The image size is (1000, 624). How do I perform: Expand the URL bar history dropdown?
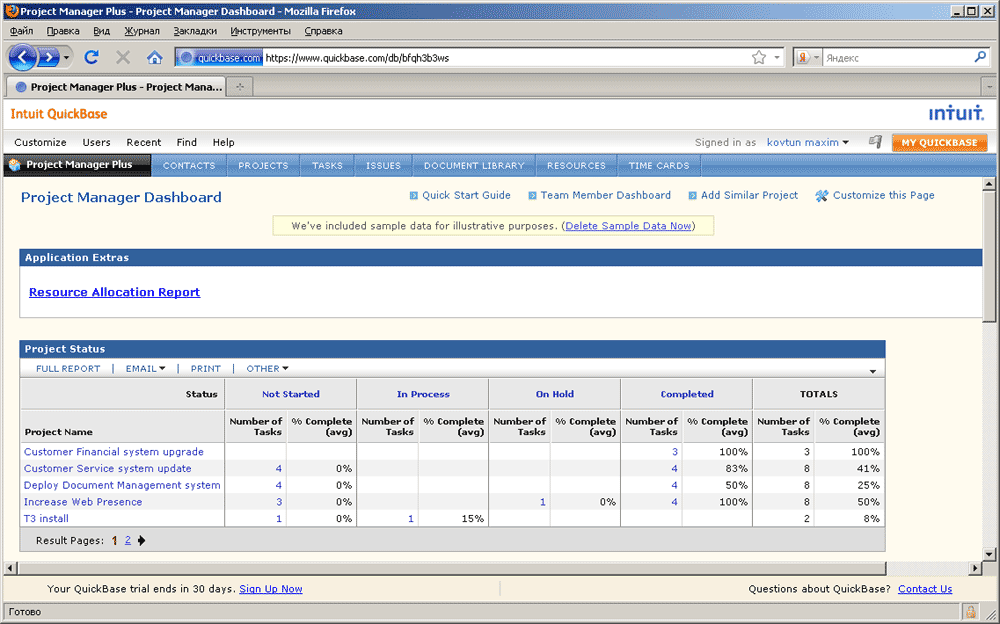point(777,57)
